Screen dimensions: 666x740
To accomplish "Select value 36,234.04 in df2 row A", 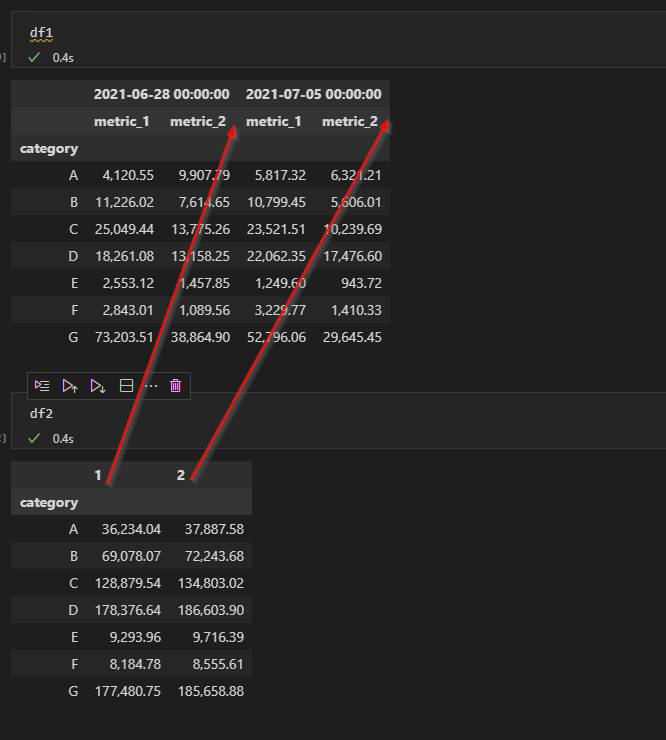I will pos(131,530).
